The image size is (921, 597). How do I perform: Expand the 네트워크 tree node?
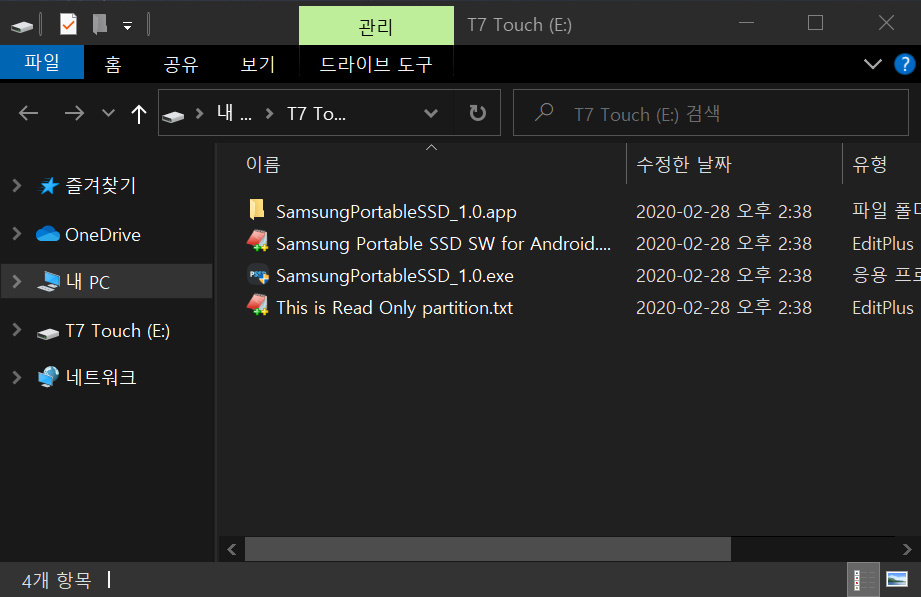tap(16, 377)
